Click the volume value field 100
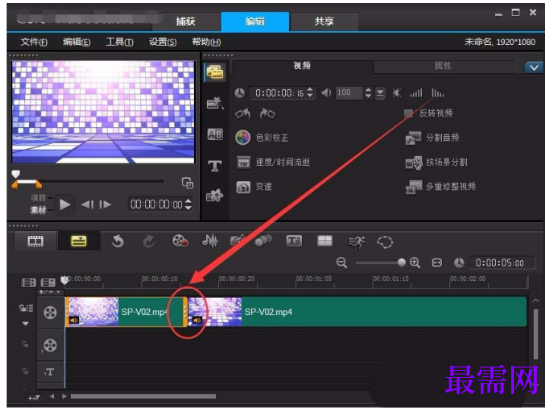 349,93
